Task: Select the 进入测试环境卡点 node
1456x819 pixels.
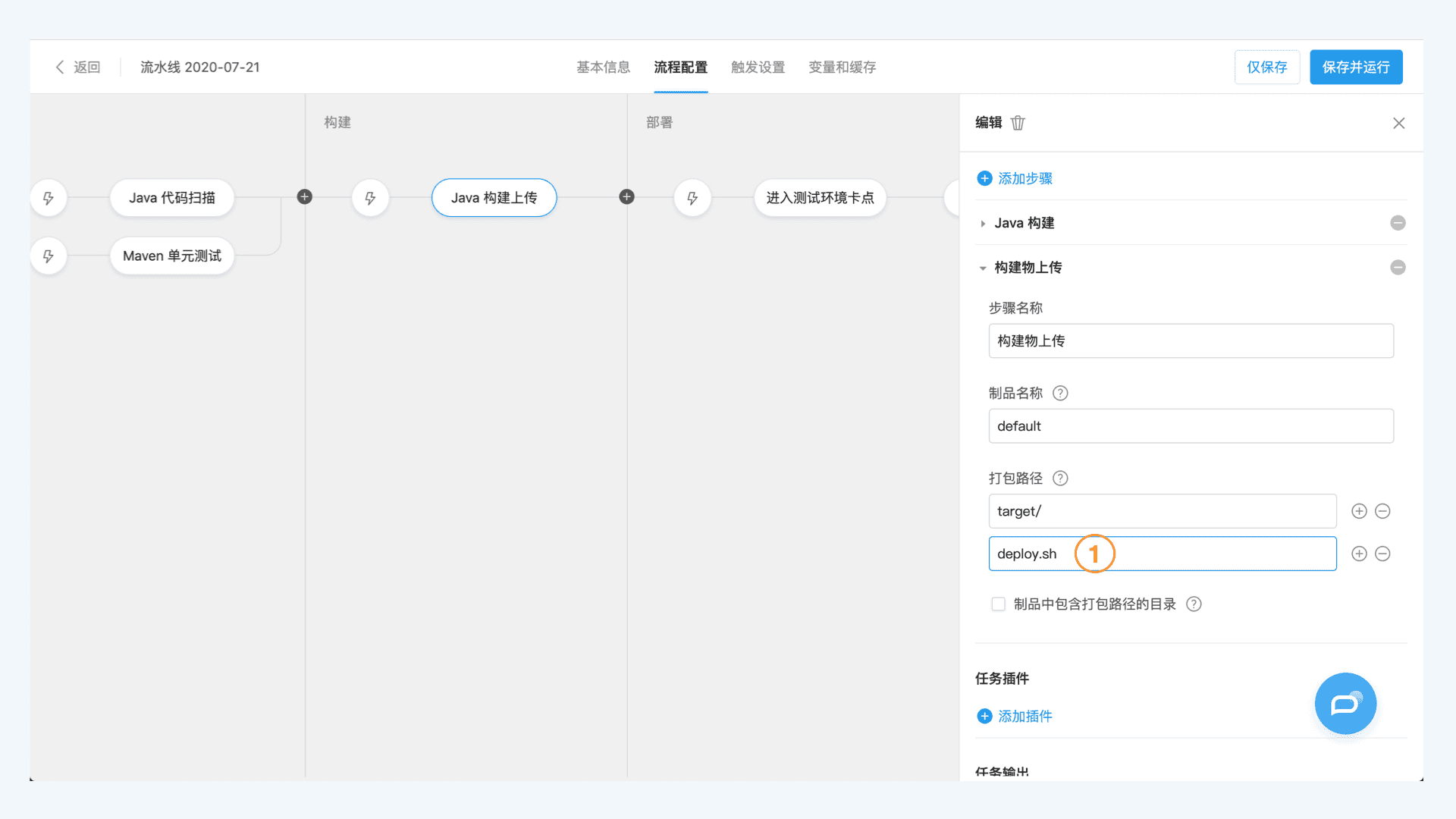Action: [x=820, y=198]
